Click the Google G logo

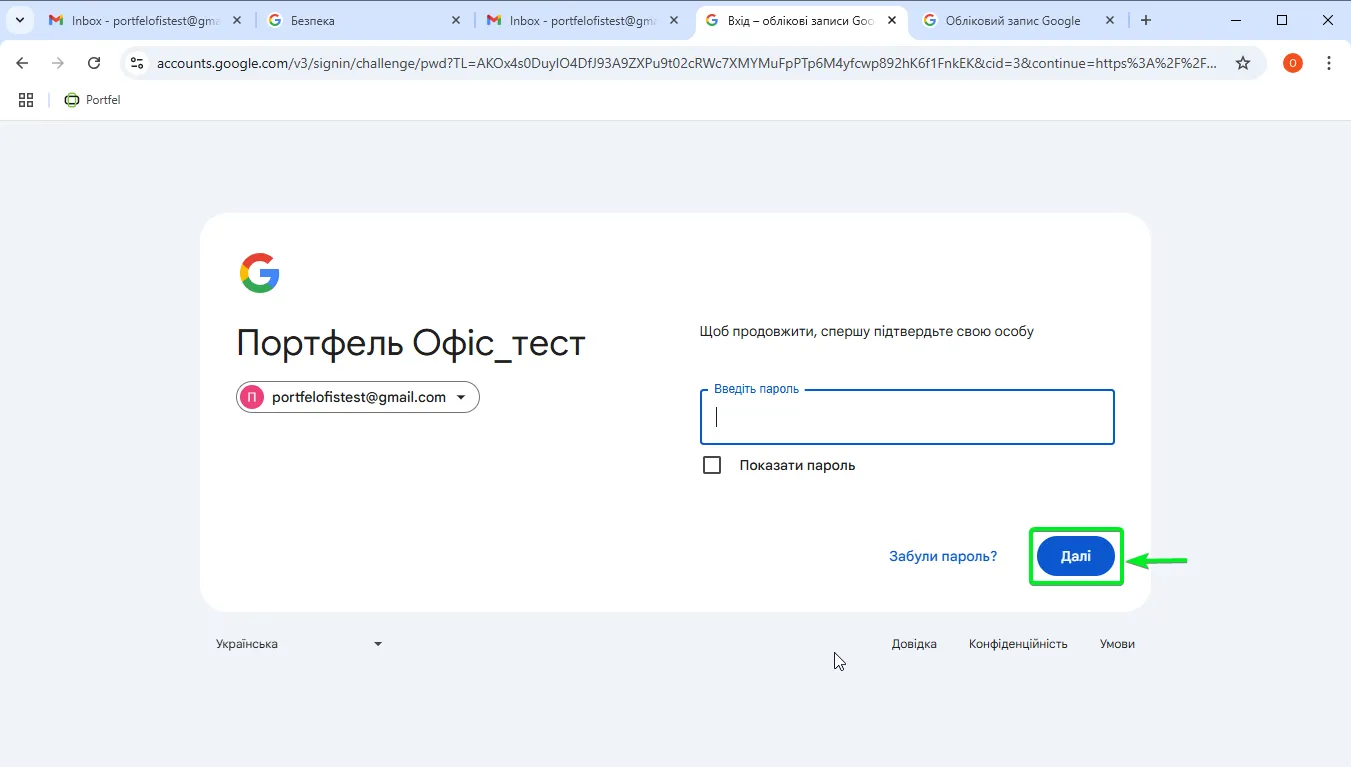pyautogui.click(x=259, y=273)
